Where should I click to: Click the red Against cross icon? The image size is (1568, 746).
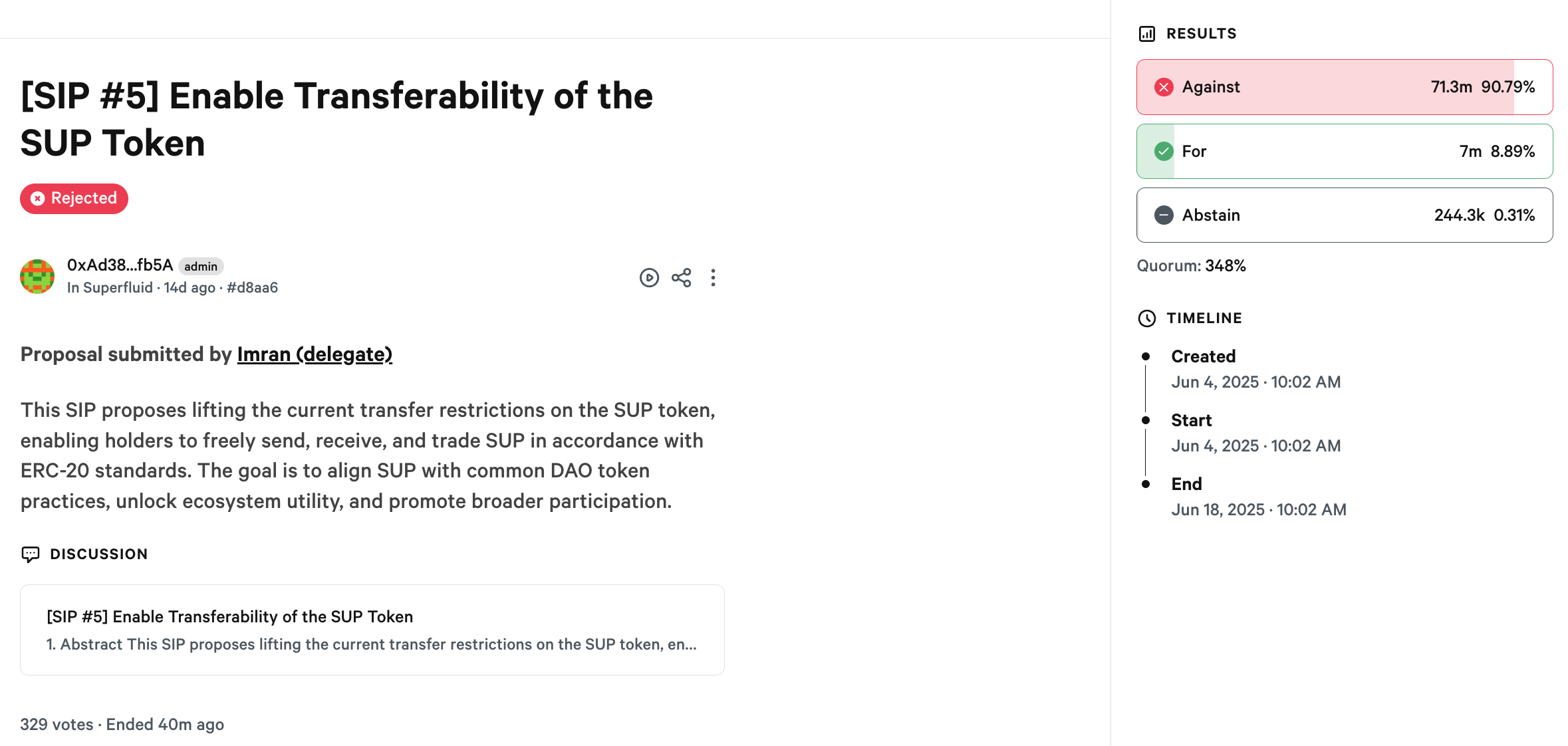pyautogui.click(x=1164, y=87)
